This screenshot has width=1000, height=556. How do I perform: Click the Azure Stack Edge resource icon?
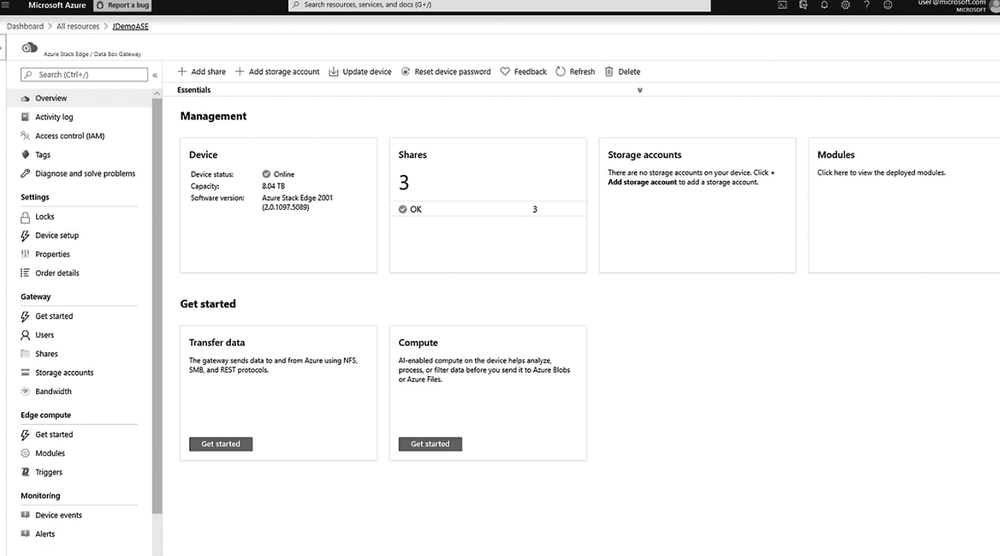click(x=29, y=48)
